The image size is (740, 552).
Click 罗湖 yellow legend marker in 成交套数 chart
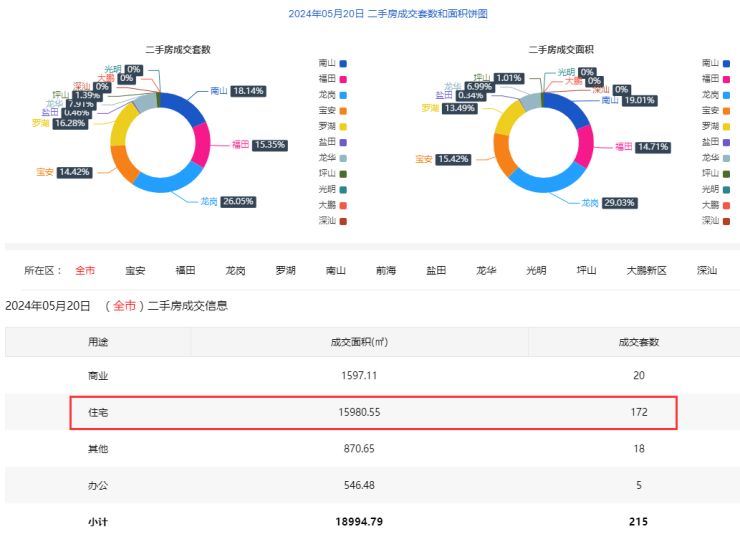(x=343, y=126)
